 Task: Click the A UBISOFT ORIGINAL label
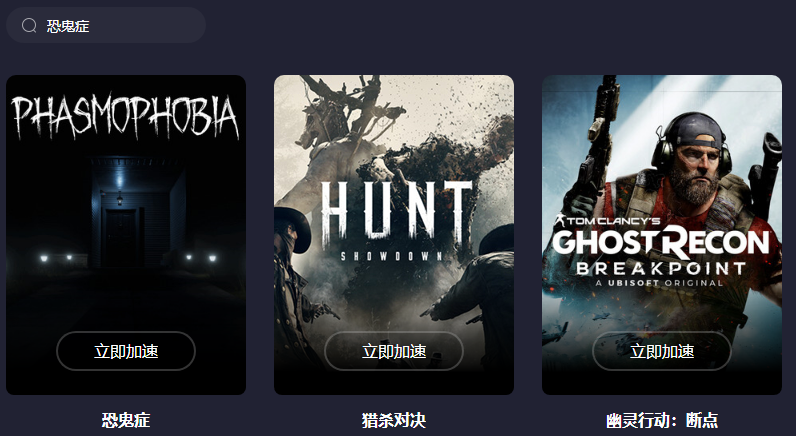click(x=659, y=283)
